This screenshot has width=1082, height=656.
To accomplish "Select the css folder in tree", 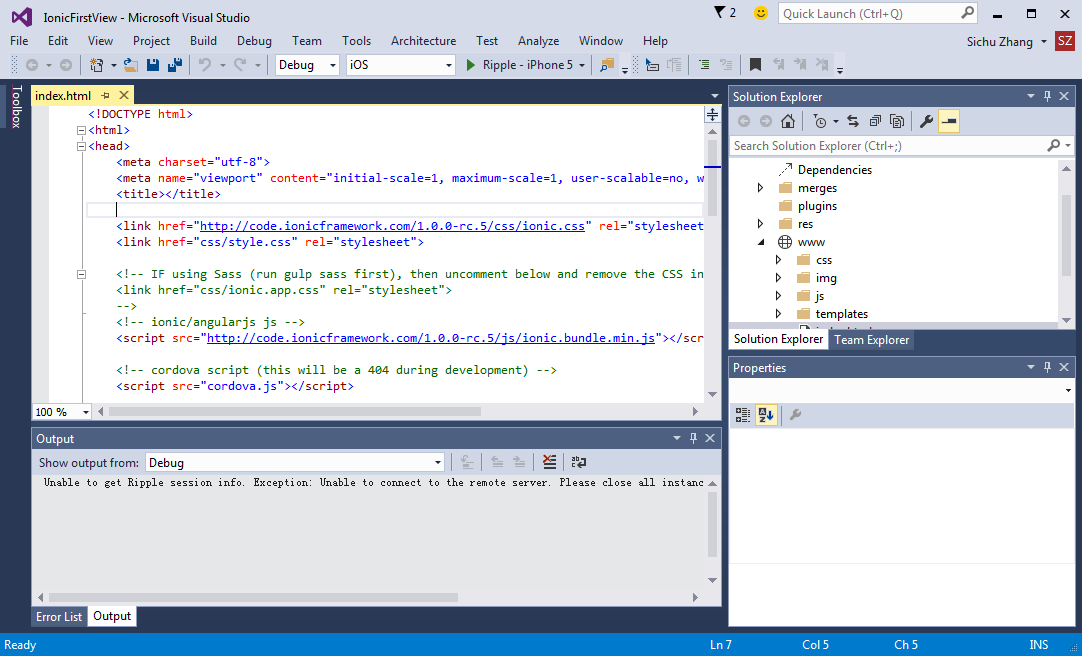I will pos(824,260).
